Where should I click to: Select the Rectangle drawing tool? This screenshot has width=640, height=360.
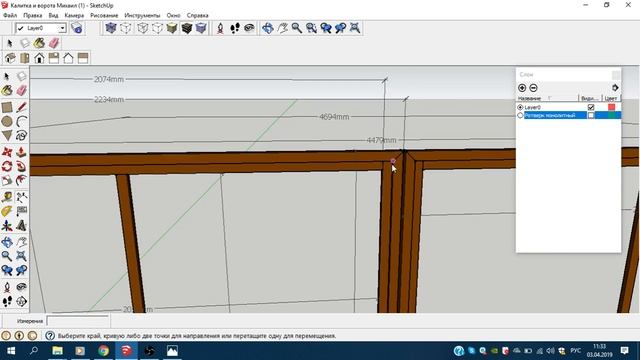tap(7, 107)
